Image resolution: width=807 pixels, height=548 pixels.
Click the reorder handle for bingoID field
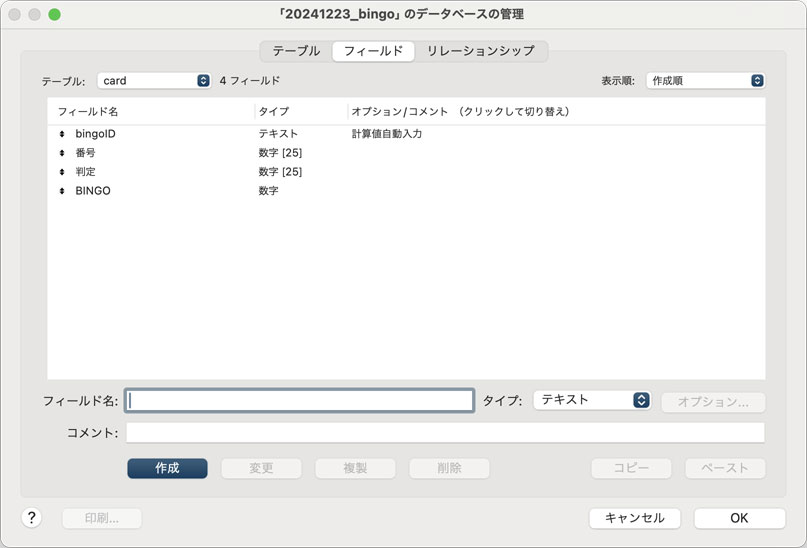[x=62, y=134]
